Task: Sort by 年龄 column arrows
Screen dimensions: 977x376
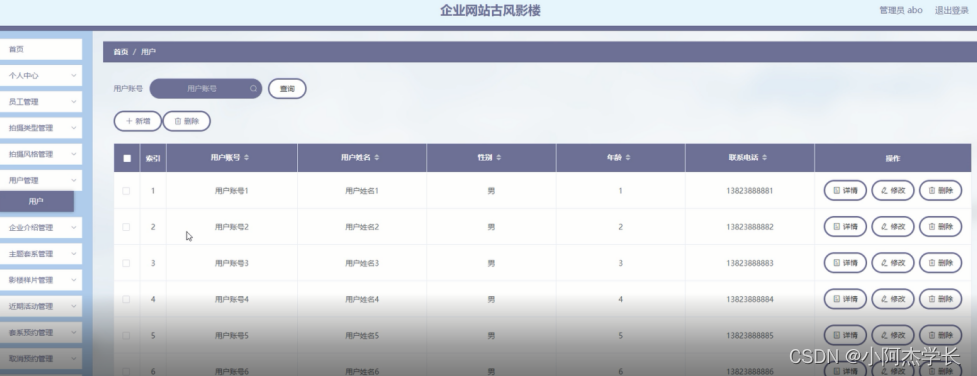Action: click(627, 158)
